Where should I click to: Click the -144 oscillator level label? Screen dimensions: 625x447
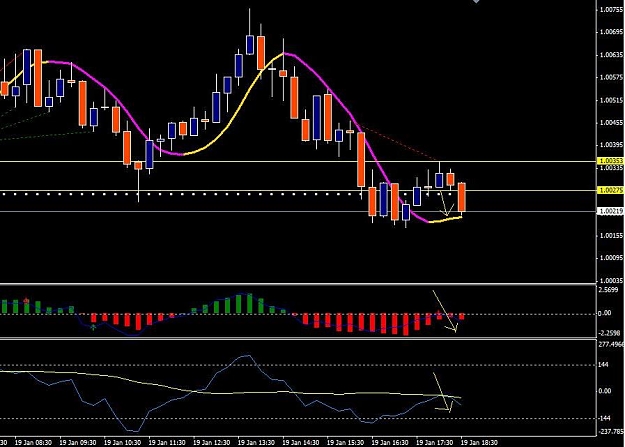605,418
